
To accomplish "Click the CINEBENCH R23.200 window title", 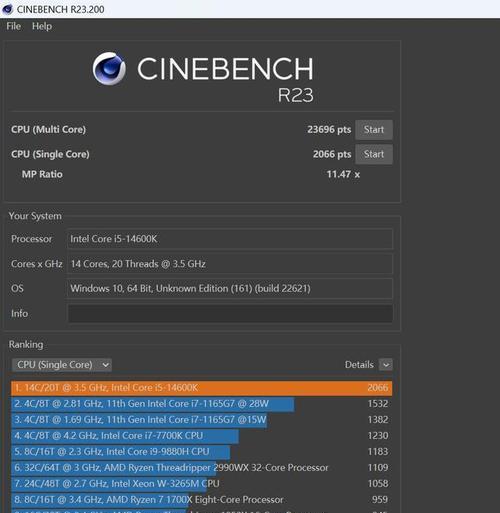I will (x=60, y=9).
